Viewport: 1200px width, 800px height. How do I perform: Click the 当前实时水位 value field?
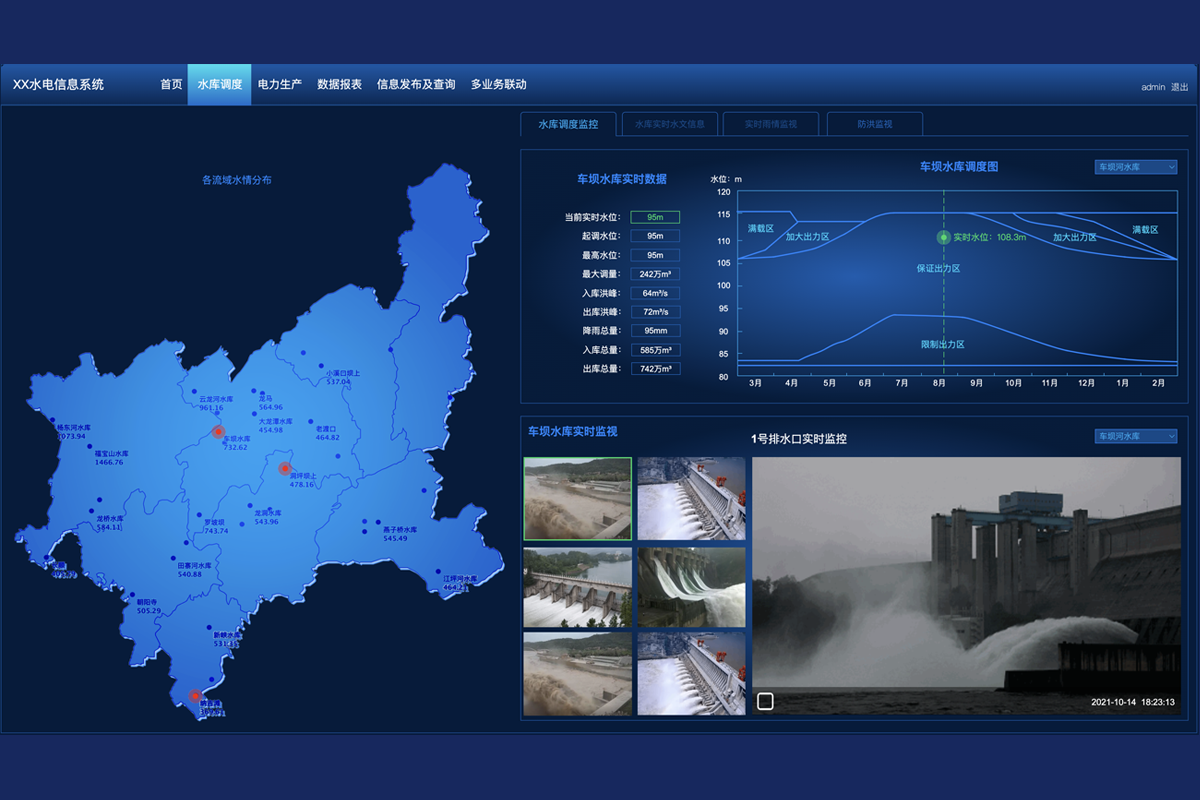[655, 217]
